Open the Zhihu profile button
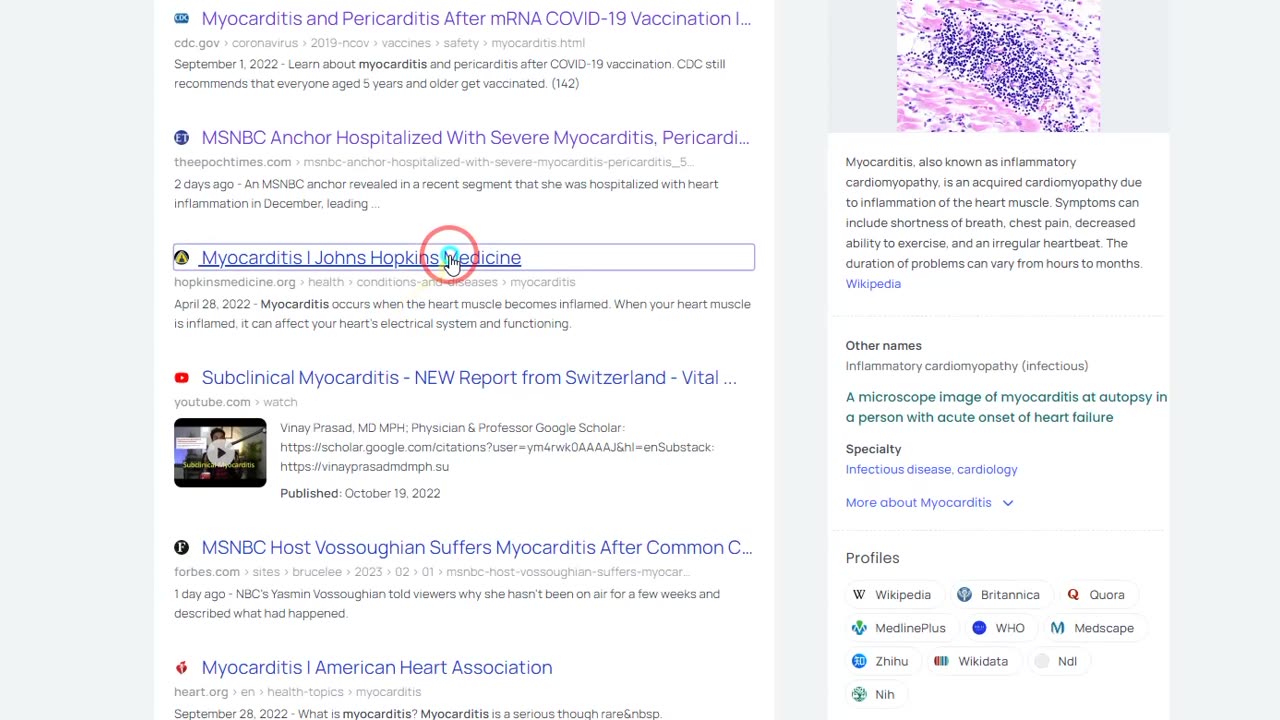Screen dimensions: 1280x720 [881, 661]
